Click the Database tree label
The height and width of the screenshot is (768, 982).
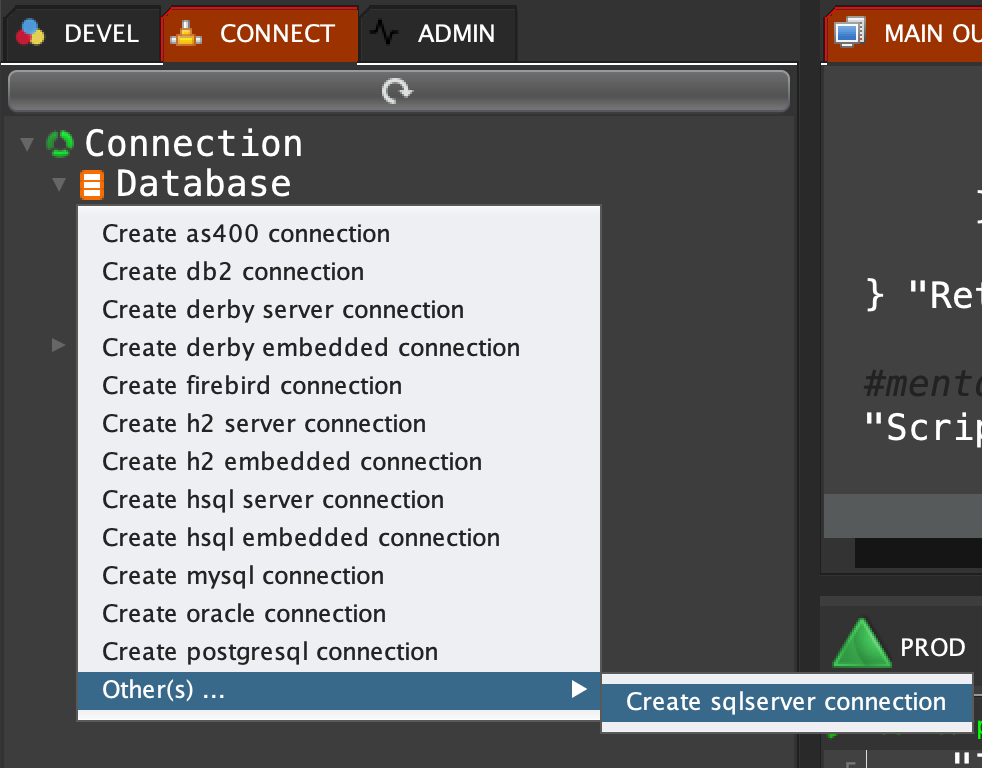tap(203, 184)
